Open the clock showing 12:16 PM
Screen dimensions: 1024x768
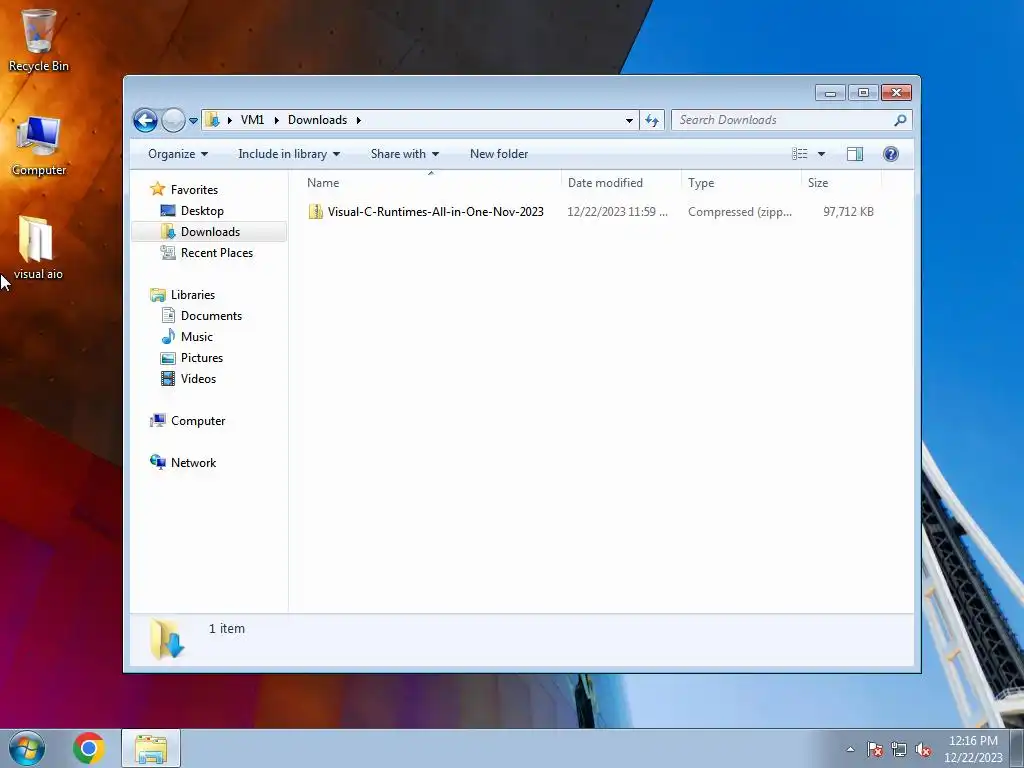click(x=973, y=748)
